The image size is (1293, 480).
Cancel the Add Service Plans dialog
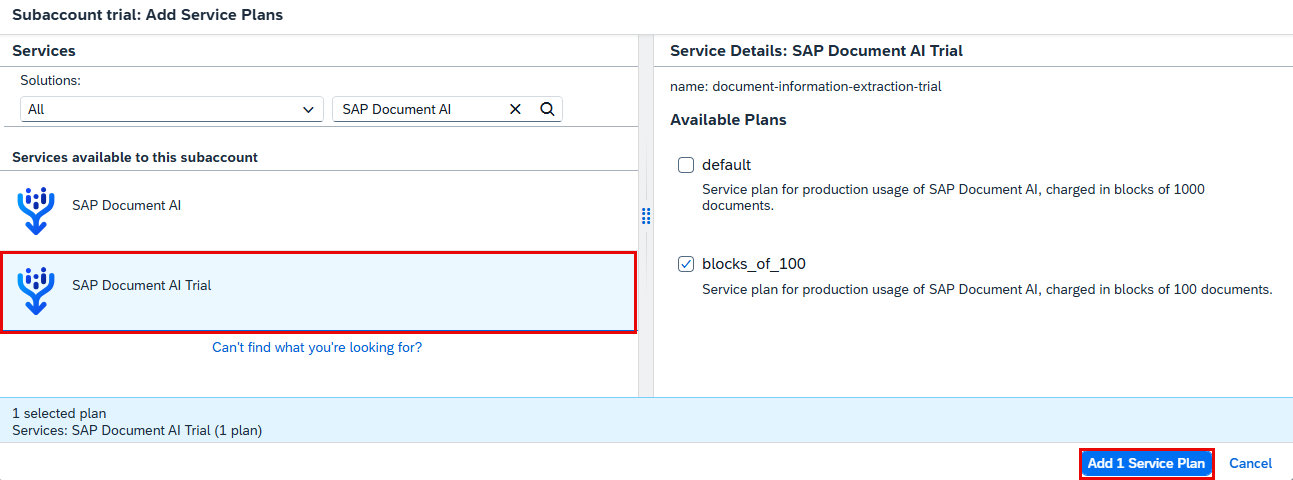(x=1250, y=464)
